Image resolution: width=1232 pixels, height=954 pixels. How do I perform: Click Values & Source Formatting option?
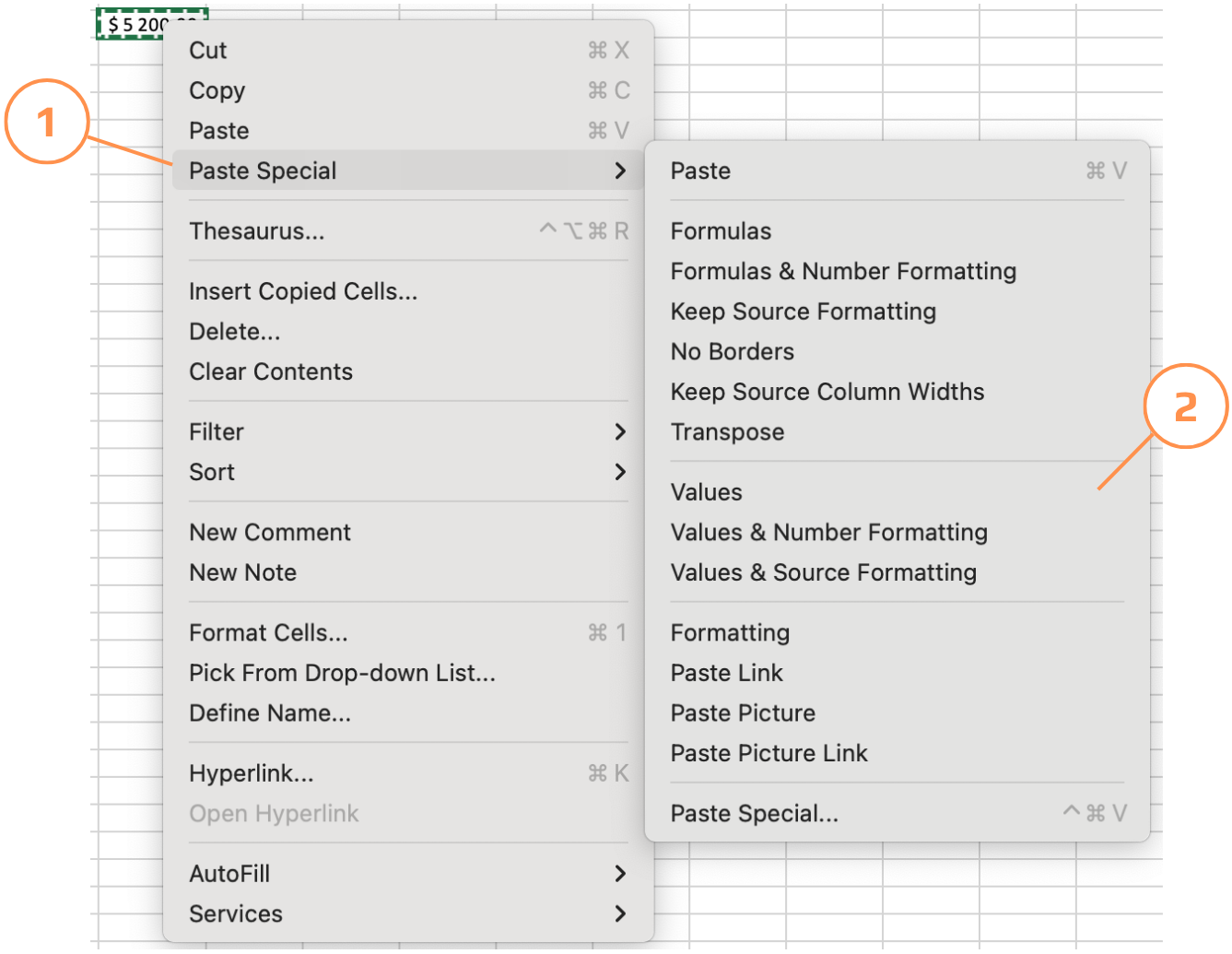pyautogui.click(x=824, y=572)
